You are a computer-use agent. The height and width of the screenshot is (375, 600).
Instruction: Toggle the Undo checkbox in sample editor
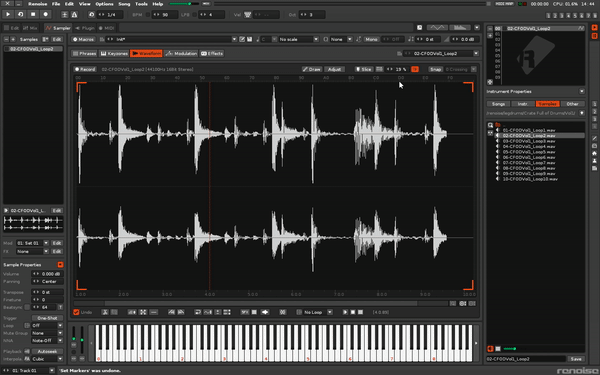coord(76,312)
